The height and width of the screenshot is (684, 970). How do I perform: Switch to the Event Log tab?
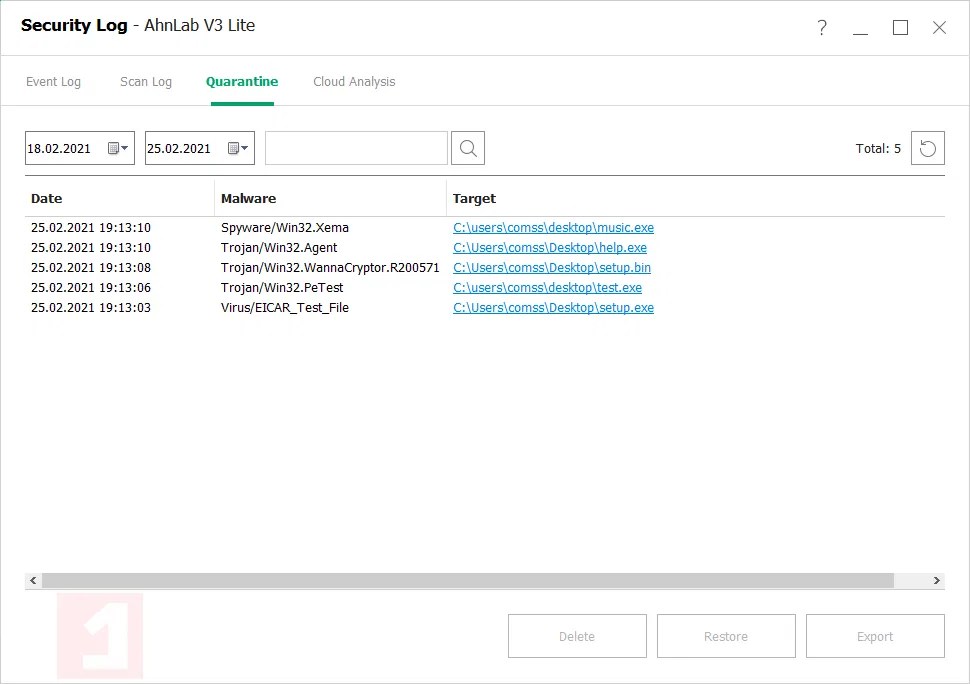click(55, 81)
